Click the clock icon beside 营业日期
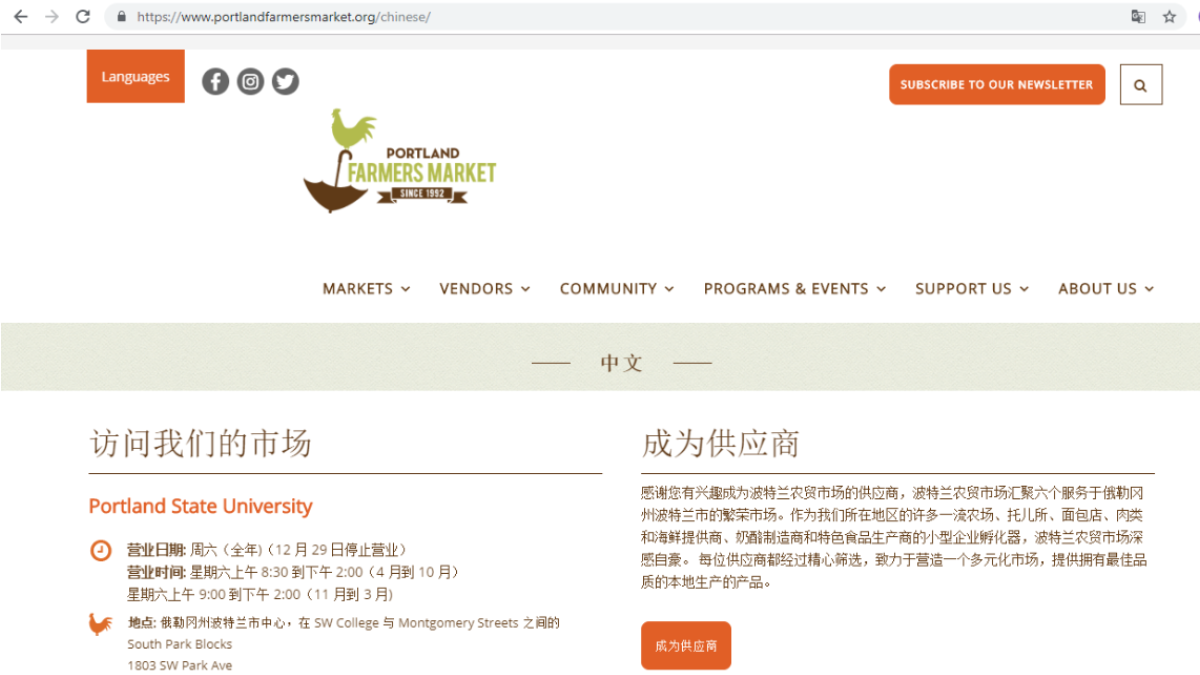This screenshot has height=675, width=1200. tap(101, 550)
